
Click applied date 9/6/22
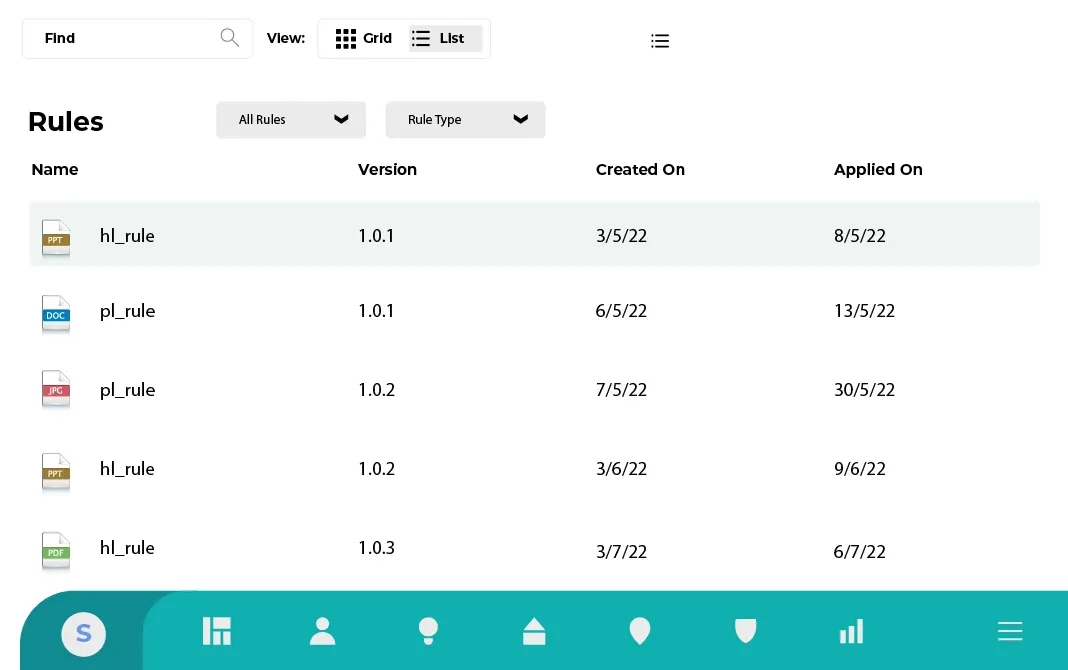tap(860, 469)
